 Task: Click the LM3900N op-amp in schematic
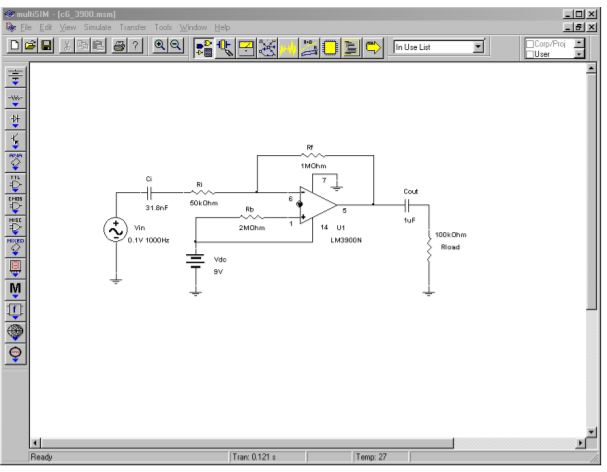[x=318, y=207]
